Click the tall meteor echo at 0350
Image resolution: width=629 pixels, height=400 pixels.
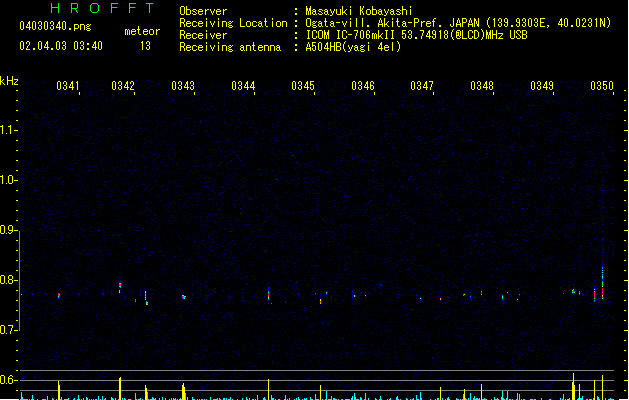coord(603,281)
